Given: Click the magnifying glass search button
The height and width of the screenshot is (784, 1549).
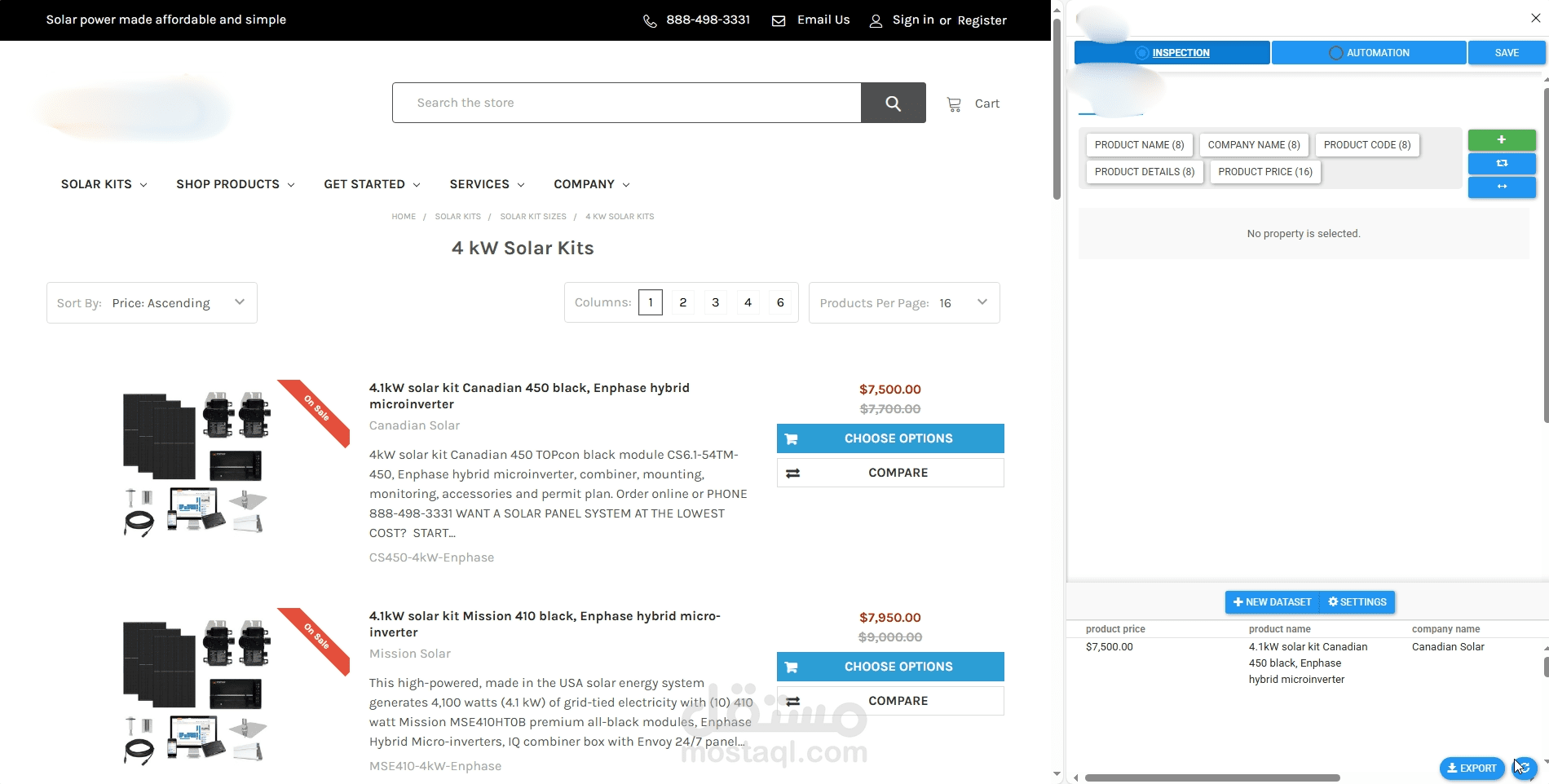Looking at the screenshot, I should pyautogui.click(x=894, y=103).
